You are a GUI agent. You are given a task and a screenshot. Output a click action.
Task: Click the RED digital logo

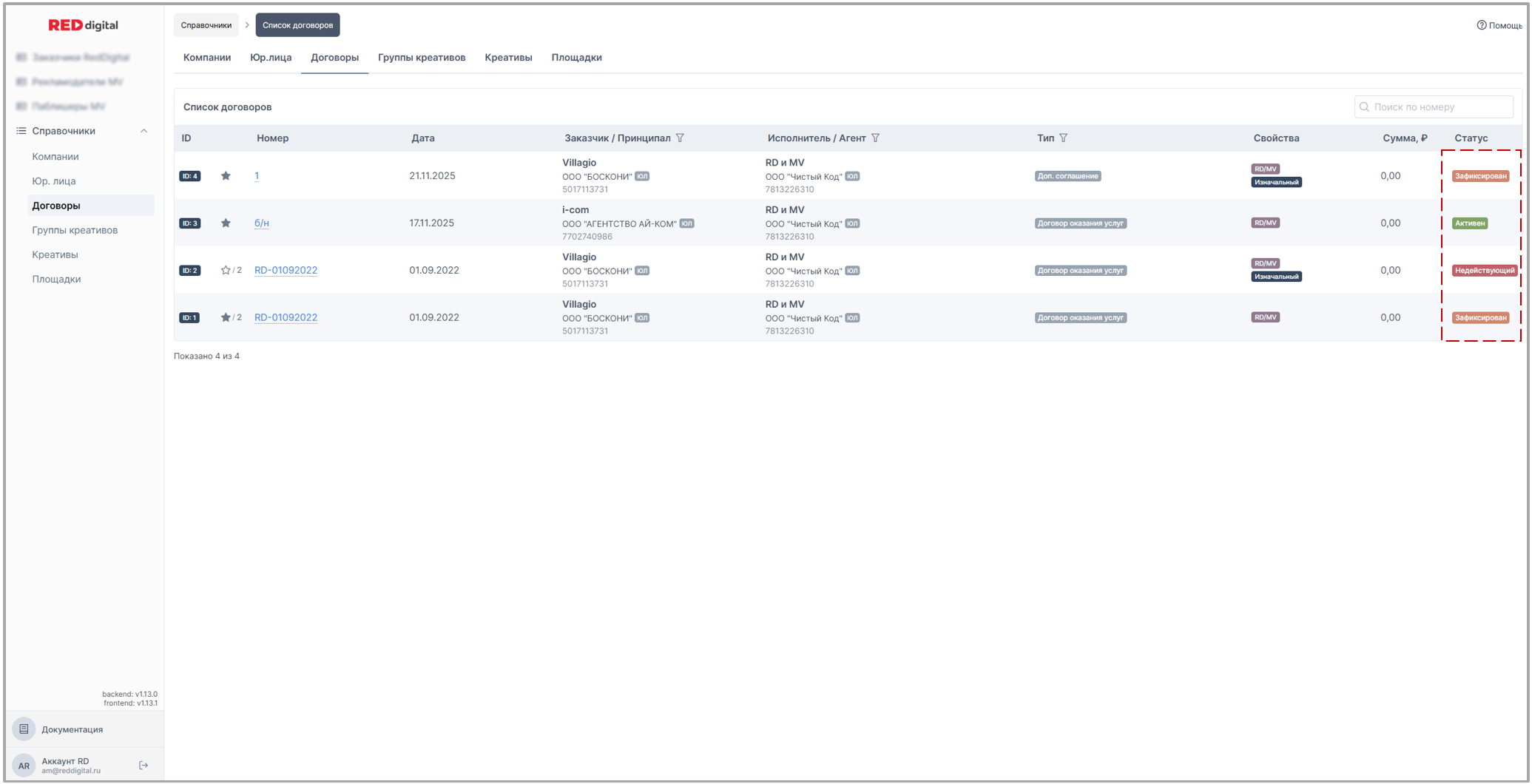83,25
